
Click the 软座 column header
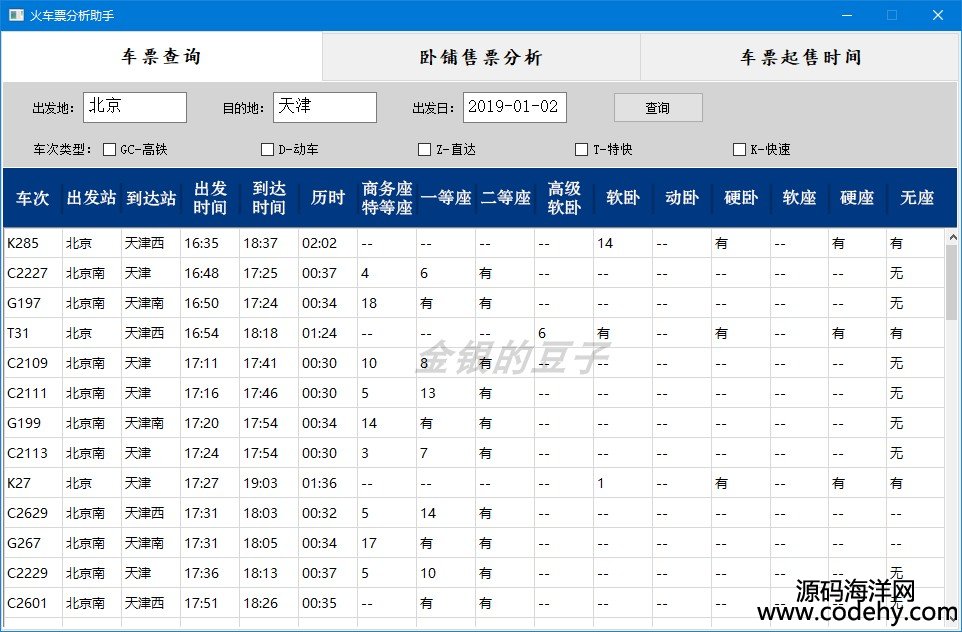tap(799, 198)
